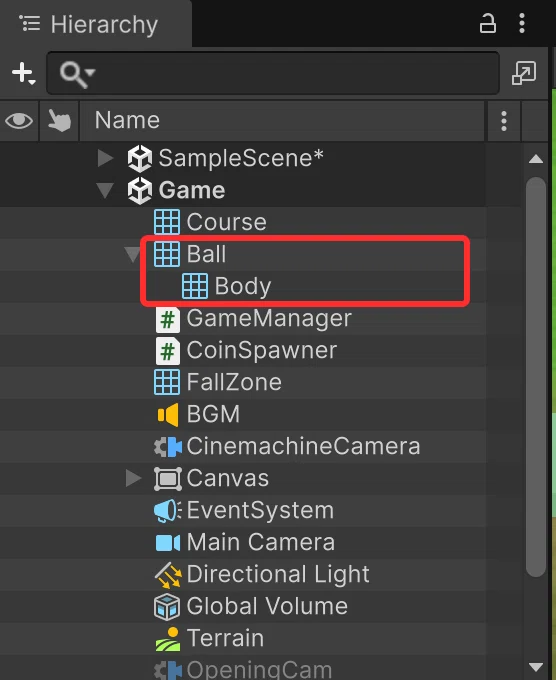Collapse the Game scene arrow
The image size is (556, 680).
[105, 190]
